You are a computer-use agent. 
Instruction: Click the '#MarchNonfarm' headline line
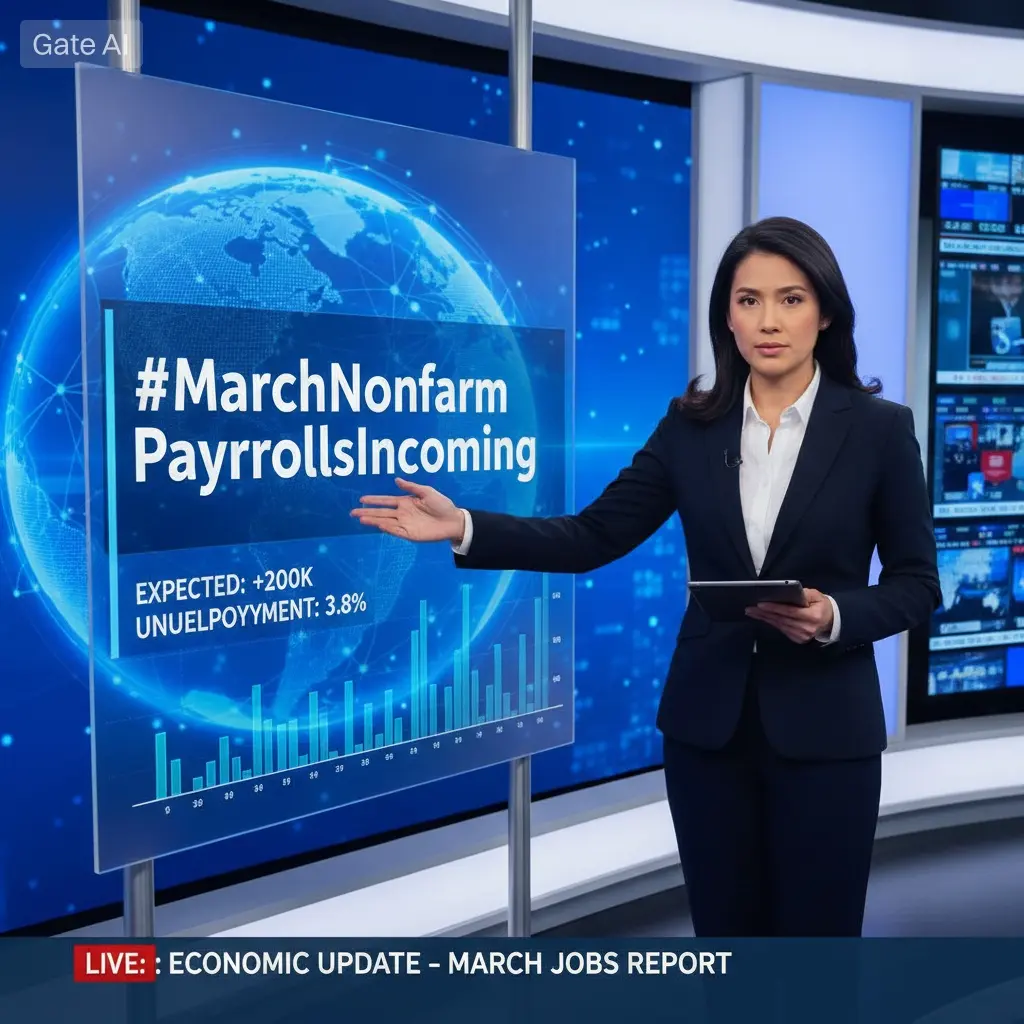coord(321,389)
